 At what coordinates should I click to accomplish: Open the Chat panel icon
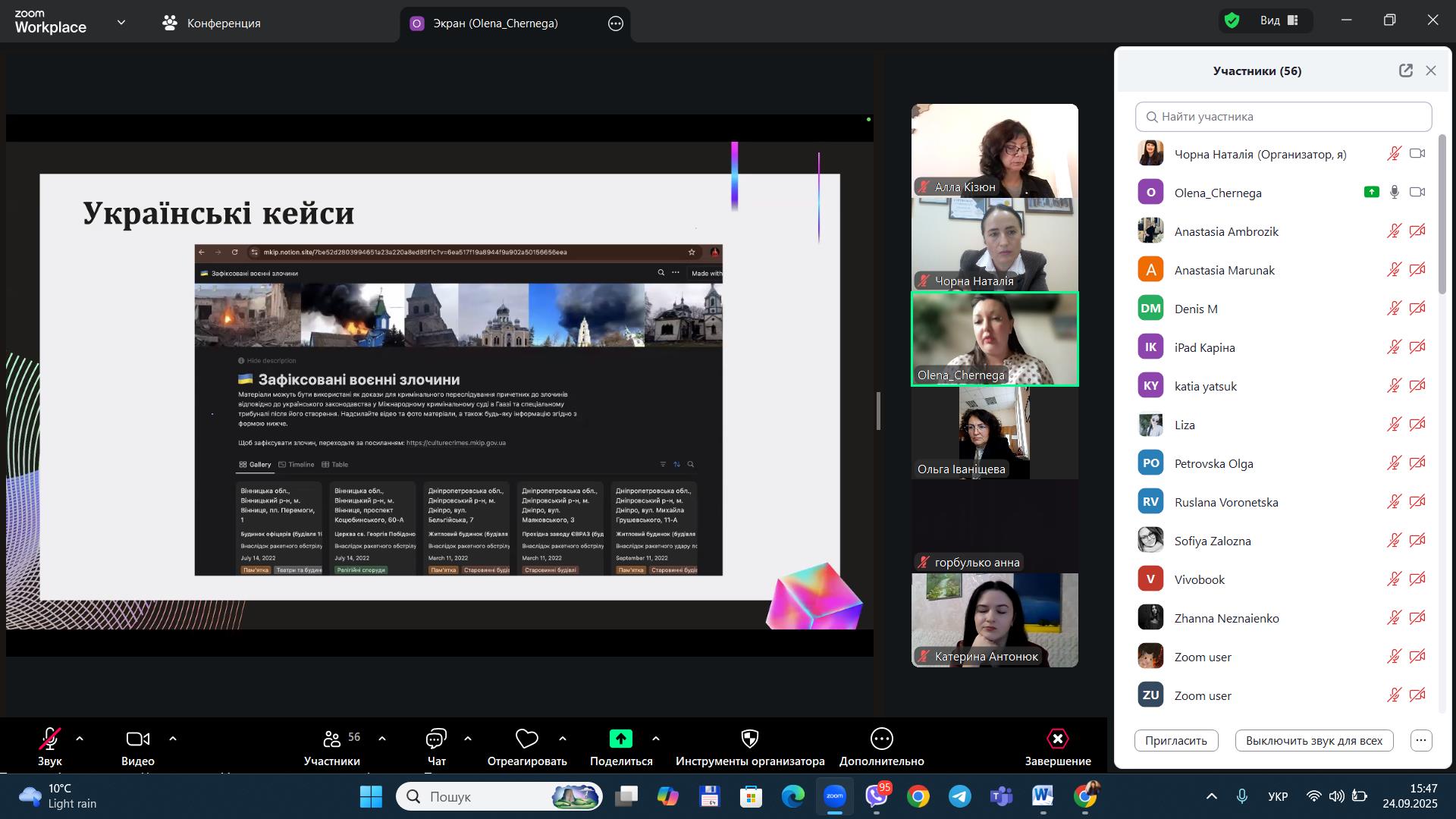(x=436, y=739)
